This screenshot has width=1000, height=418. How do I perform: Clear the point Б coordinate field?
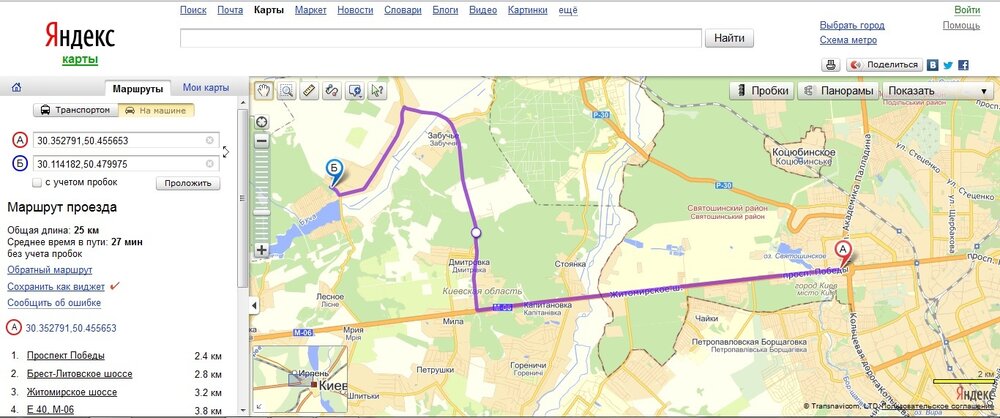tap(210, 164)
